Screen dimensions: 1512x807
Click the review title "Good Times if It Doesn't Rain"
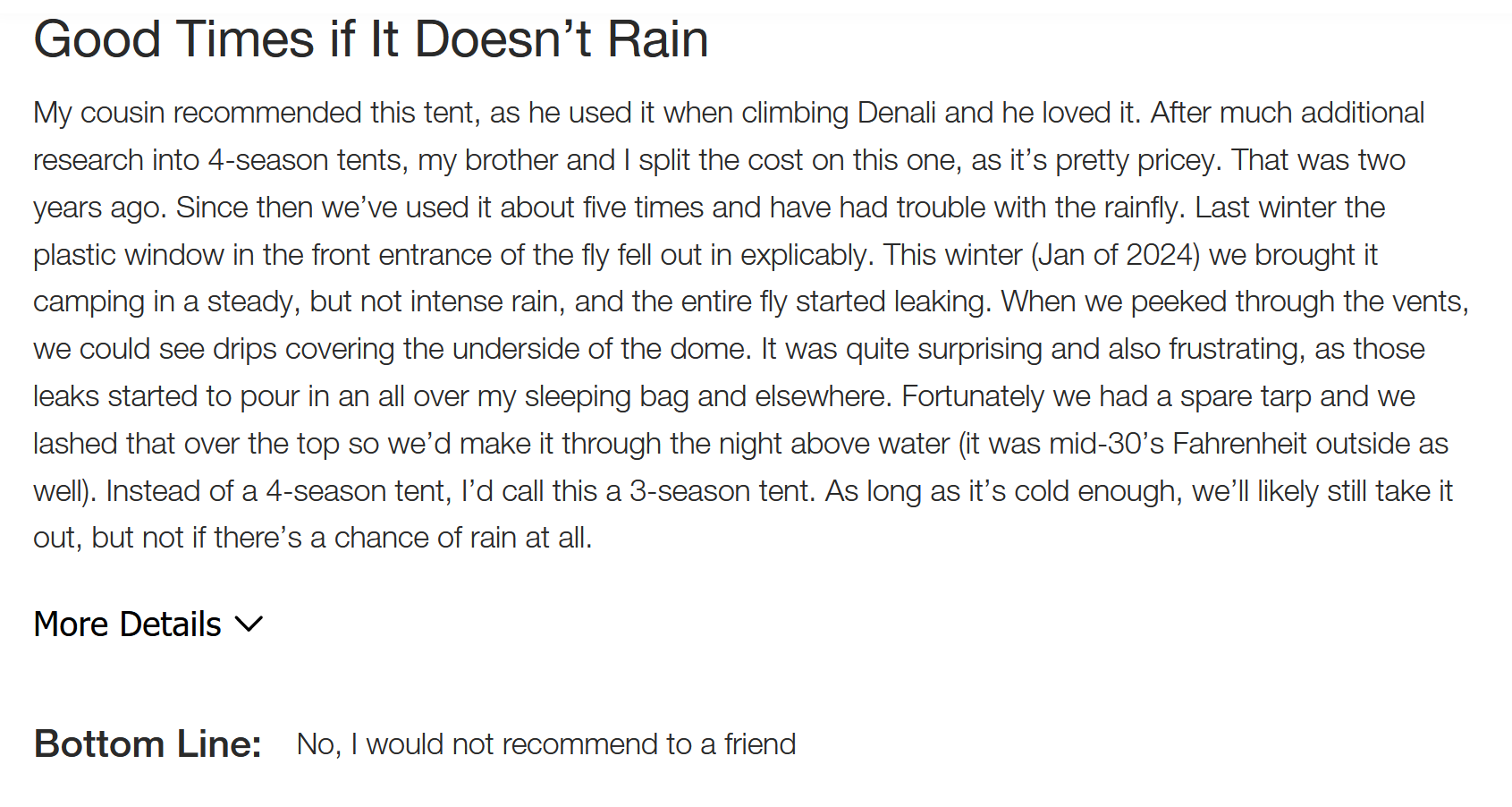coord(370,40)
